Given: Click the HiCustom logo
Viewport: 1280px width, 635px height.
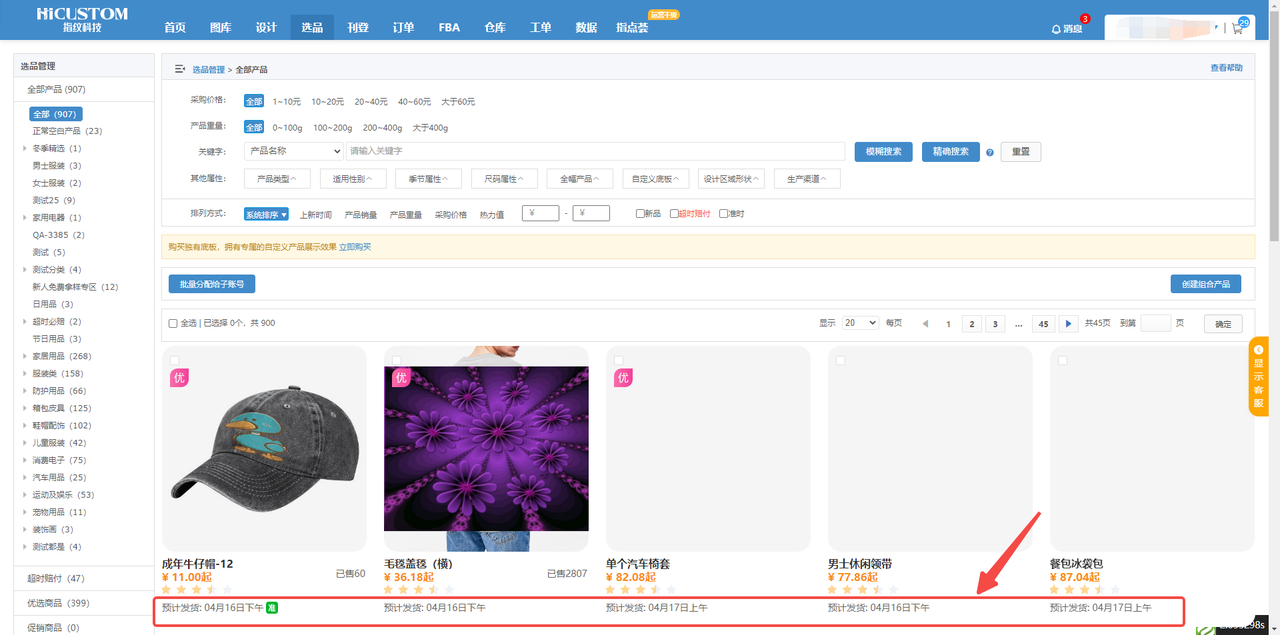Looking at the screenshot, I should (x=82, y=20).
